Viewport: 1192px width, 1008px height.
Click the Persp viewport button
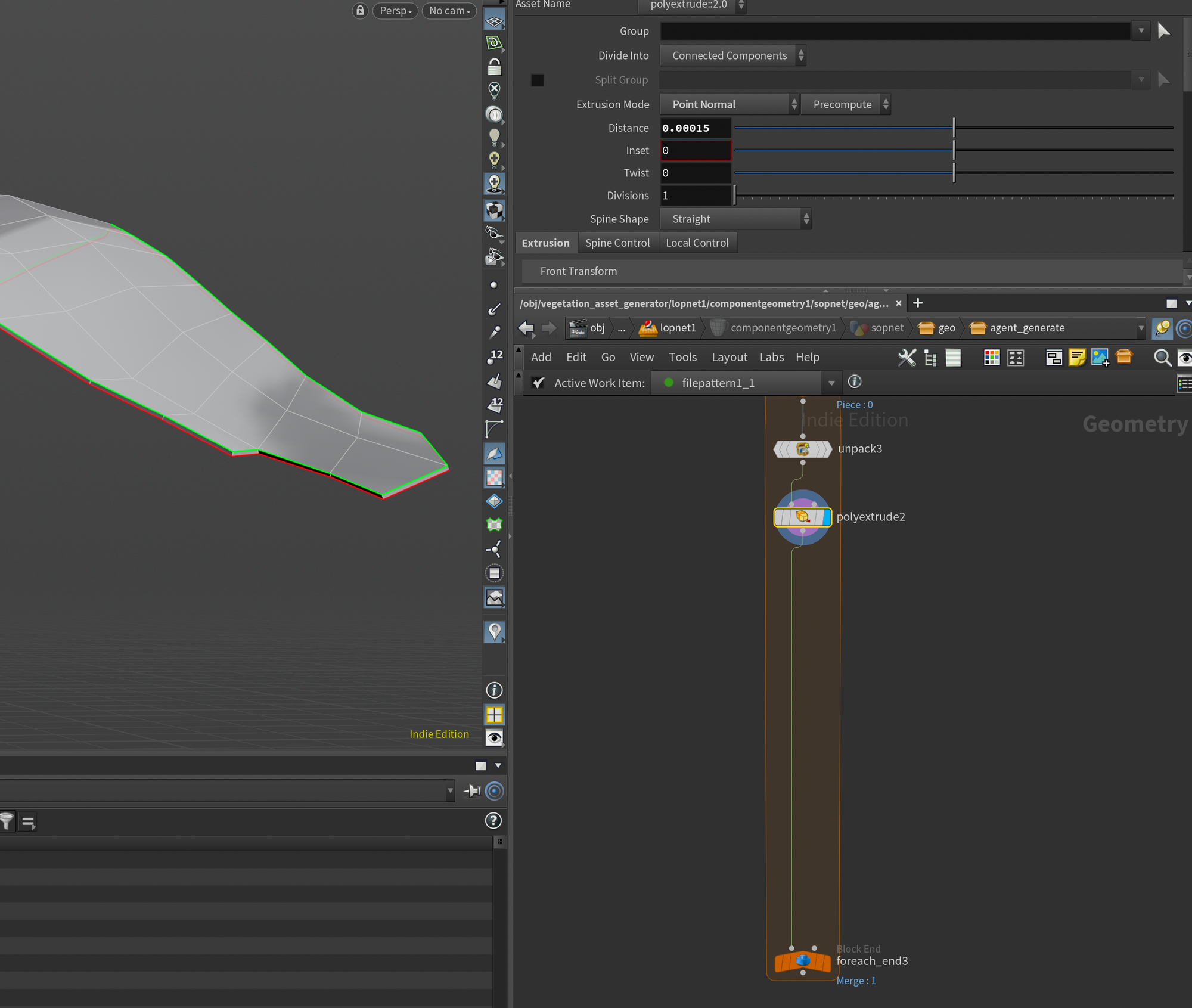[x=395, y=11]
